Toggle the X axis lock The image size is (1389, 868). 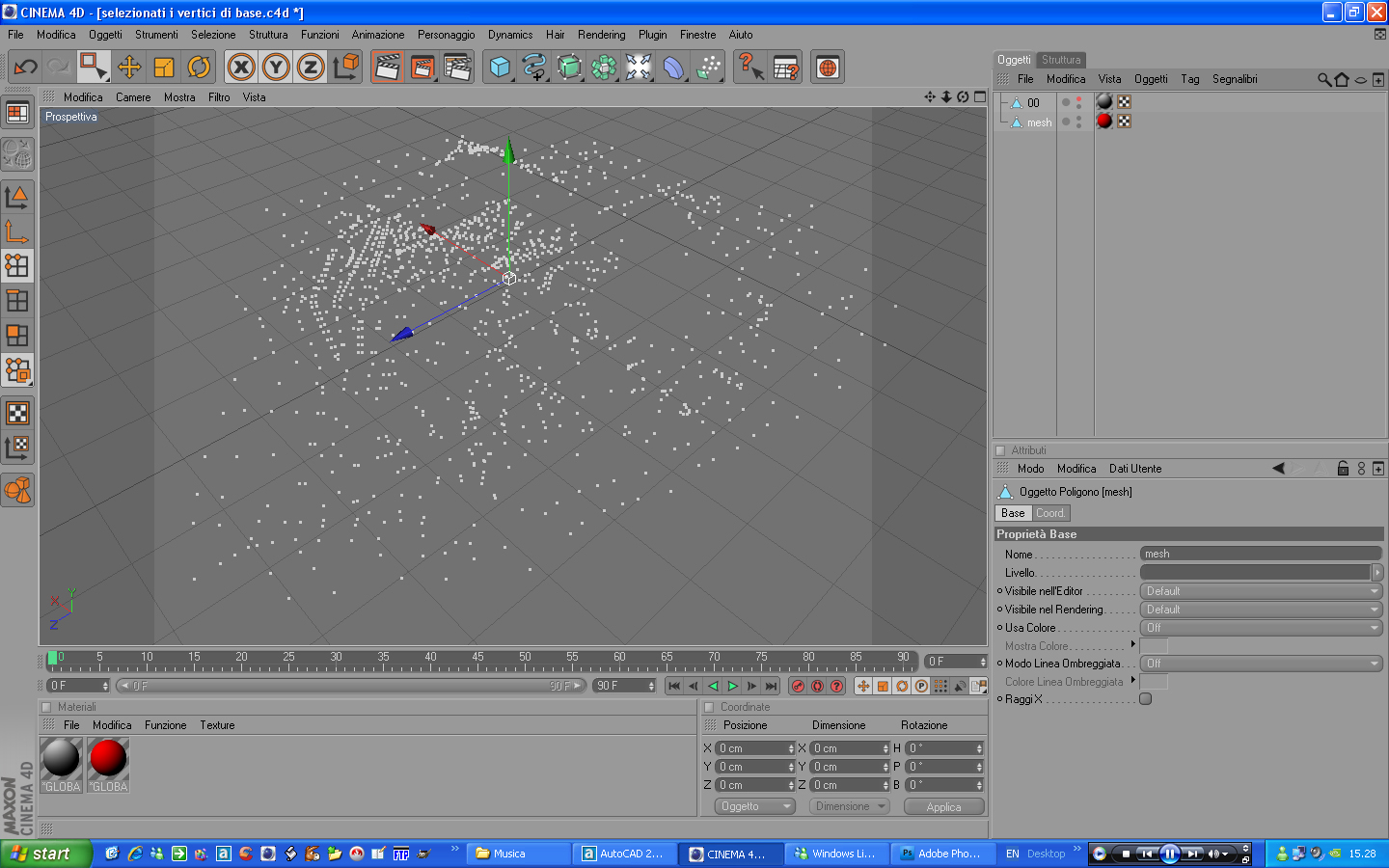(241, 68)
